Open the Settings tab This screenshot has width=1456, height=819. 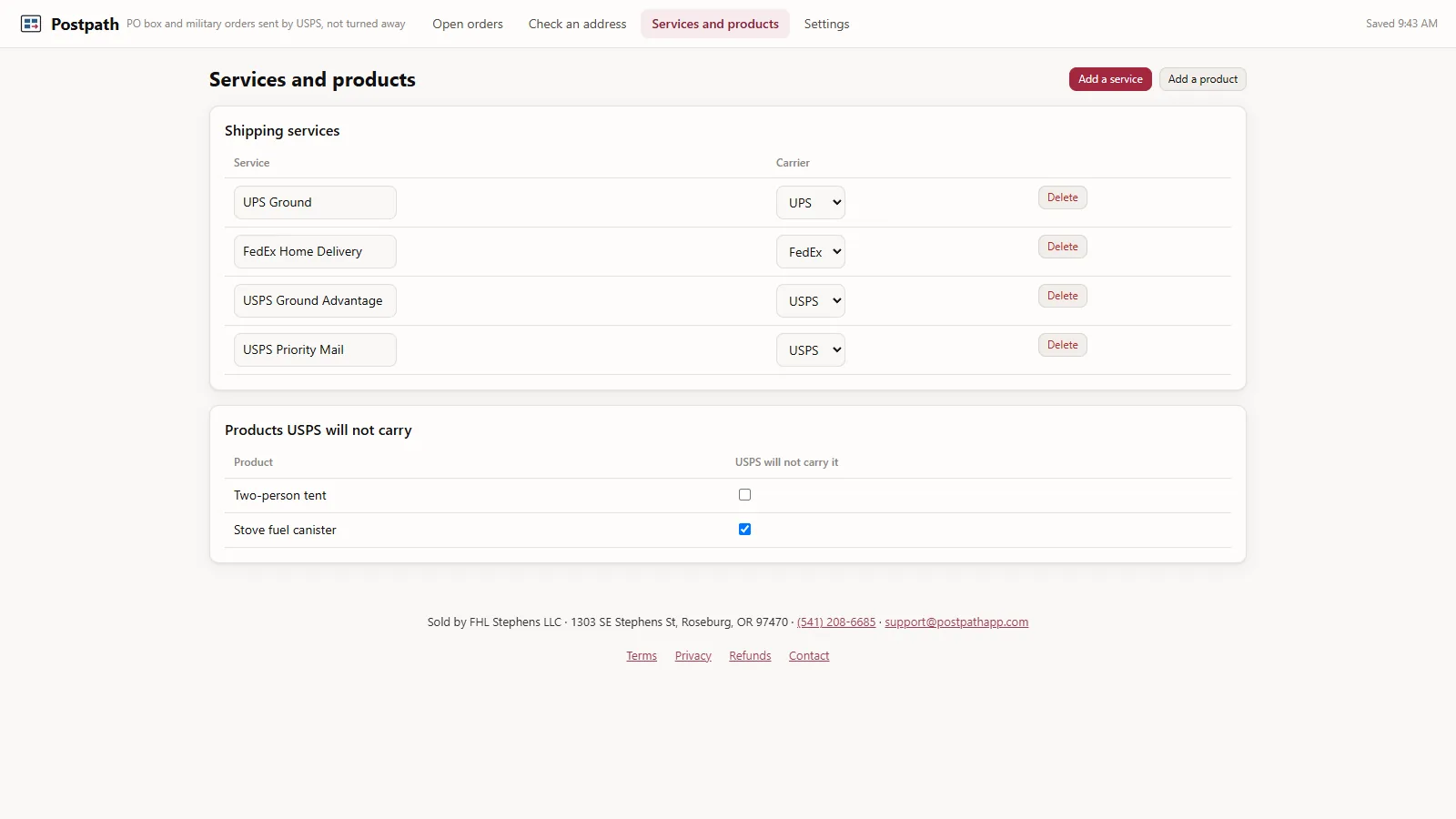(x=826, y=24)
